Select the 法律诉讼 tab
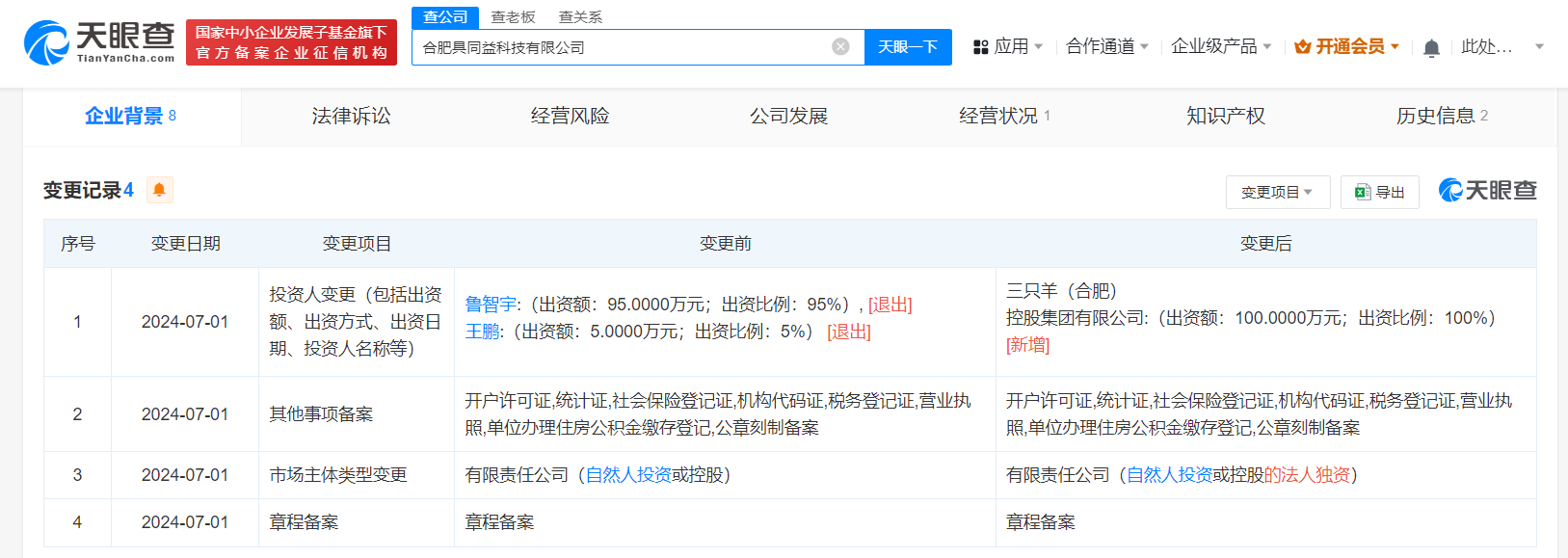Image resolution: width=1568 pixels, height=558 pixels. [x=351, y=117]
